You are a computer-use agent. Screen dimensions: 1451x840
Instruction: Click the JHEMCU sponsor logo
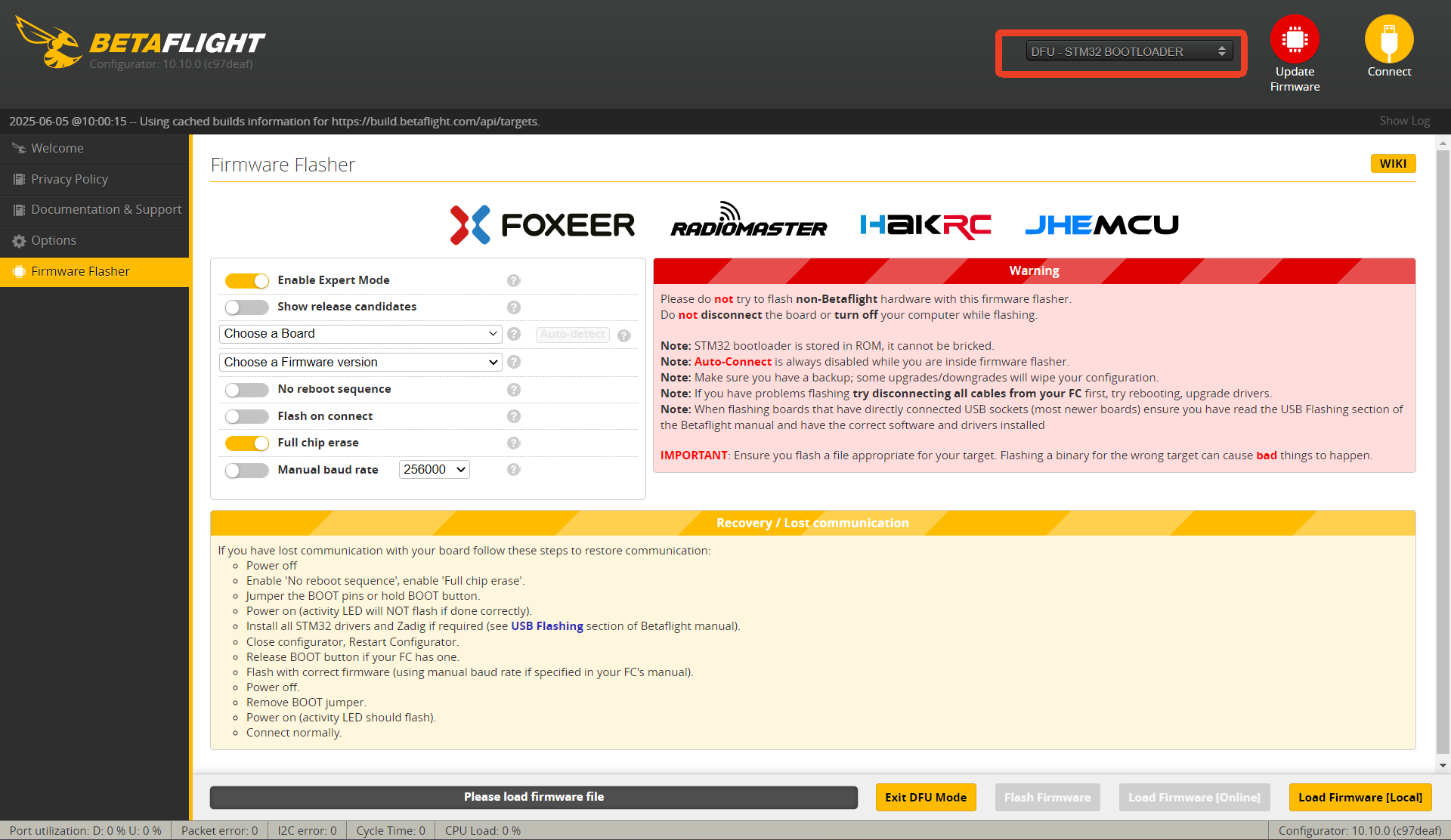1102,224
